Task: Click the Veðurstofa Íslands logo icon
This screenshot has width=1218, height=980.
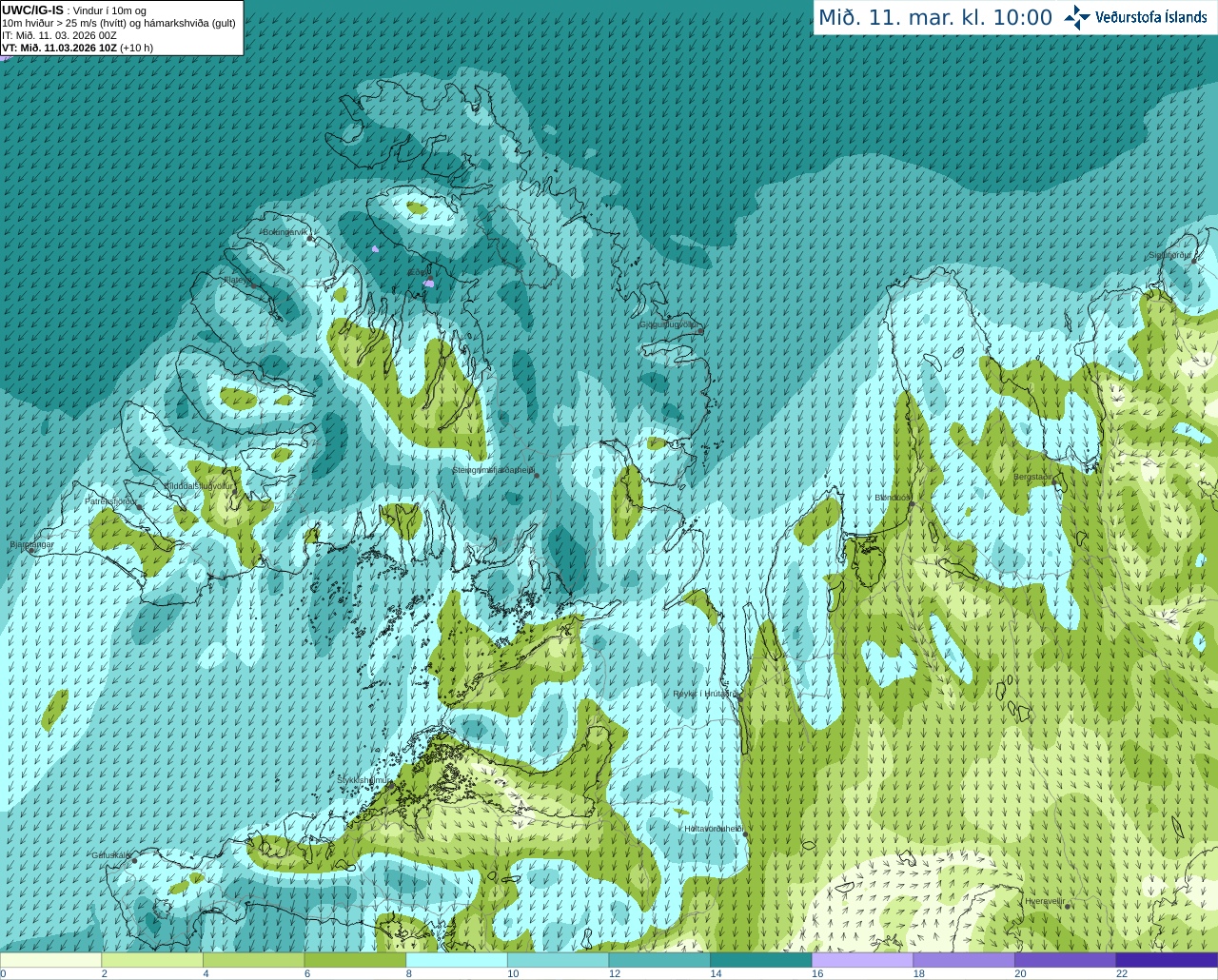Action: click(1077, 17)
